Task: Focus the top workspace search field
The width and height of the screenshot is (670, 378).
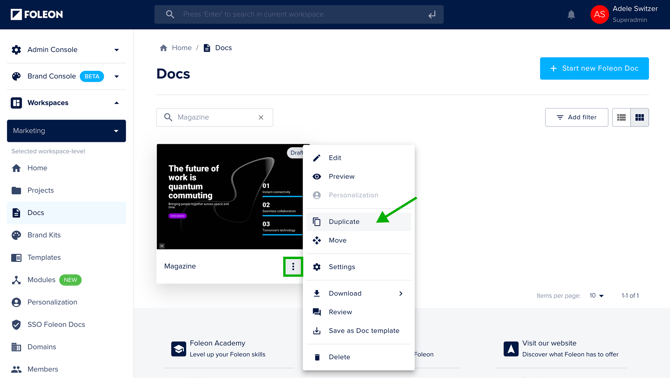Action: (299, 14)
